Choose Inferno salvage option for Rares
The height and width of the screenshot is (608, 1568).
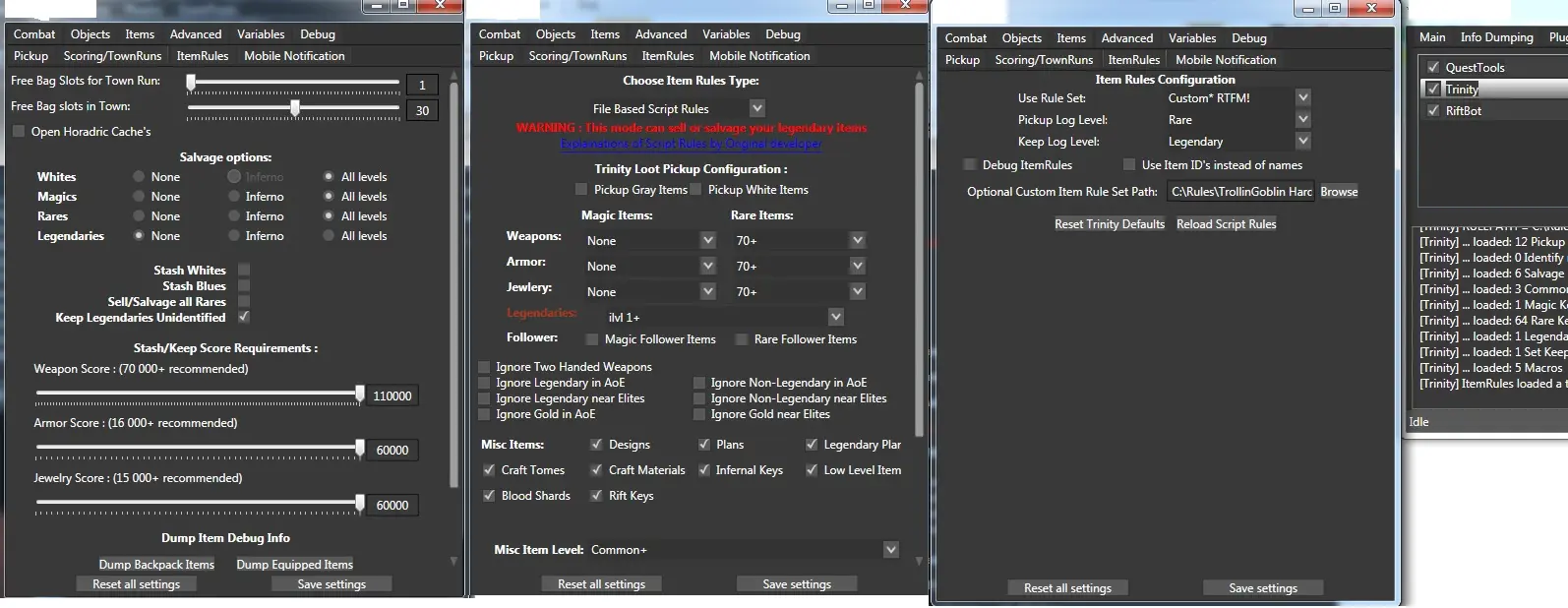234,216
